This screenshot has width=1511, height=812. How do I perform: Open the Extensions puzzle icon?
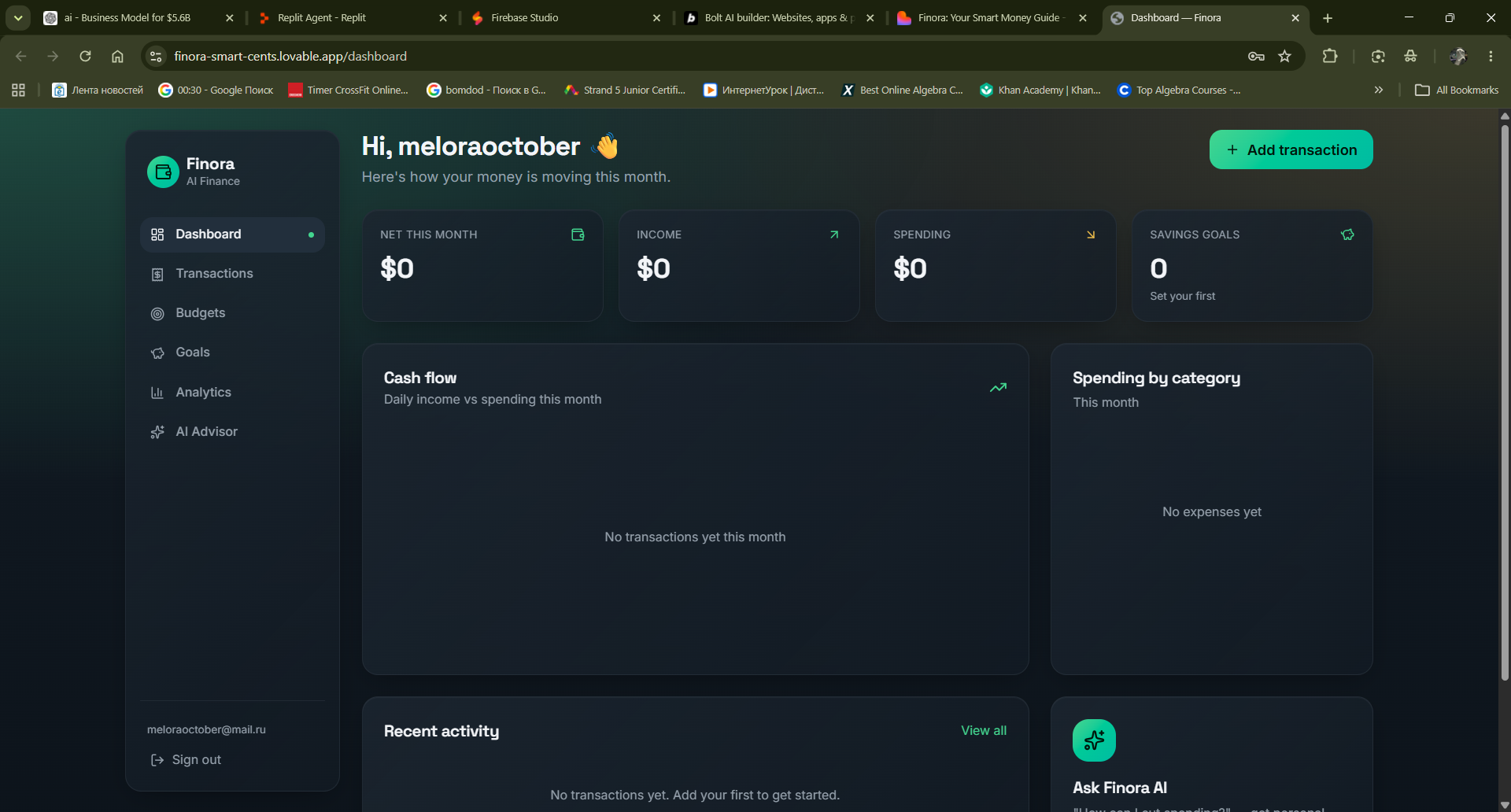tap(1330, 56)
